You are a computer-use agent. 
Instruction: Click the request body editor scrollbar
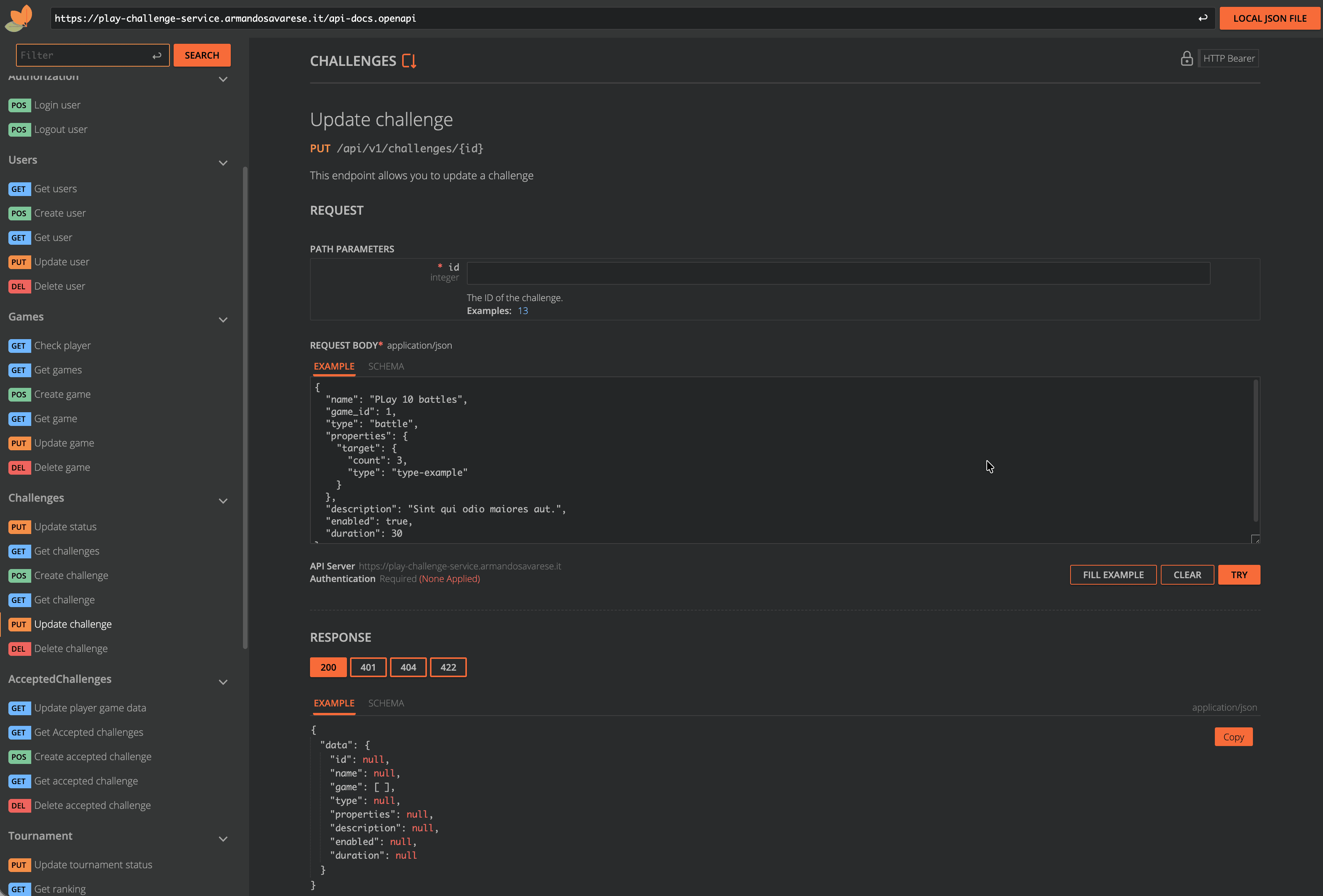(1255, 451)
